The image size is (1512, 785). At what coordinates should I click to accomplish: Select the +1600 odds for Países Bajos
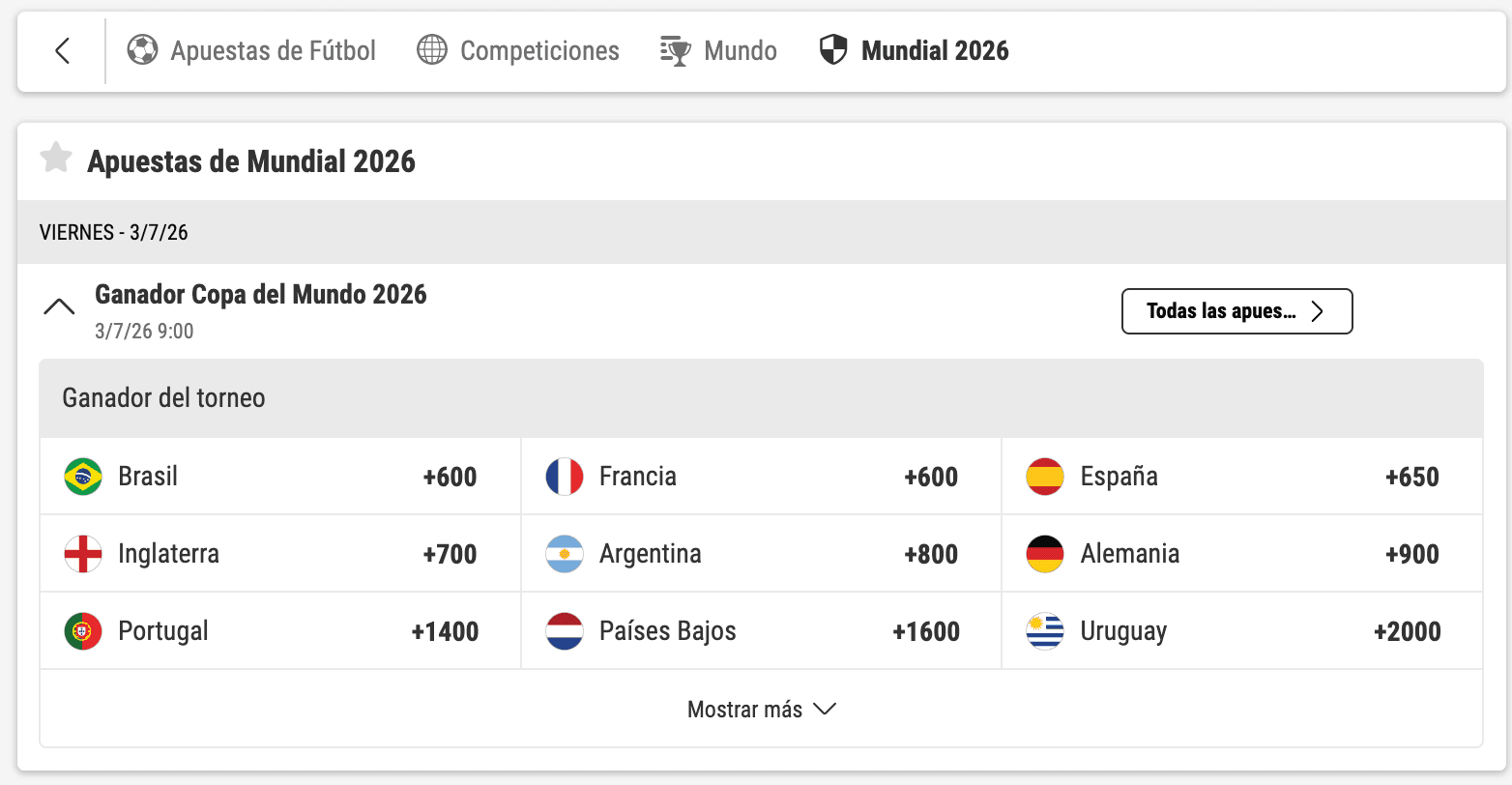pos(925,630)
